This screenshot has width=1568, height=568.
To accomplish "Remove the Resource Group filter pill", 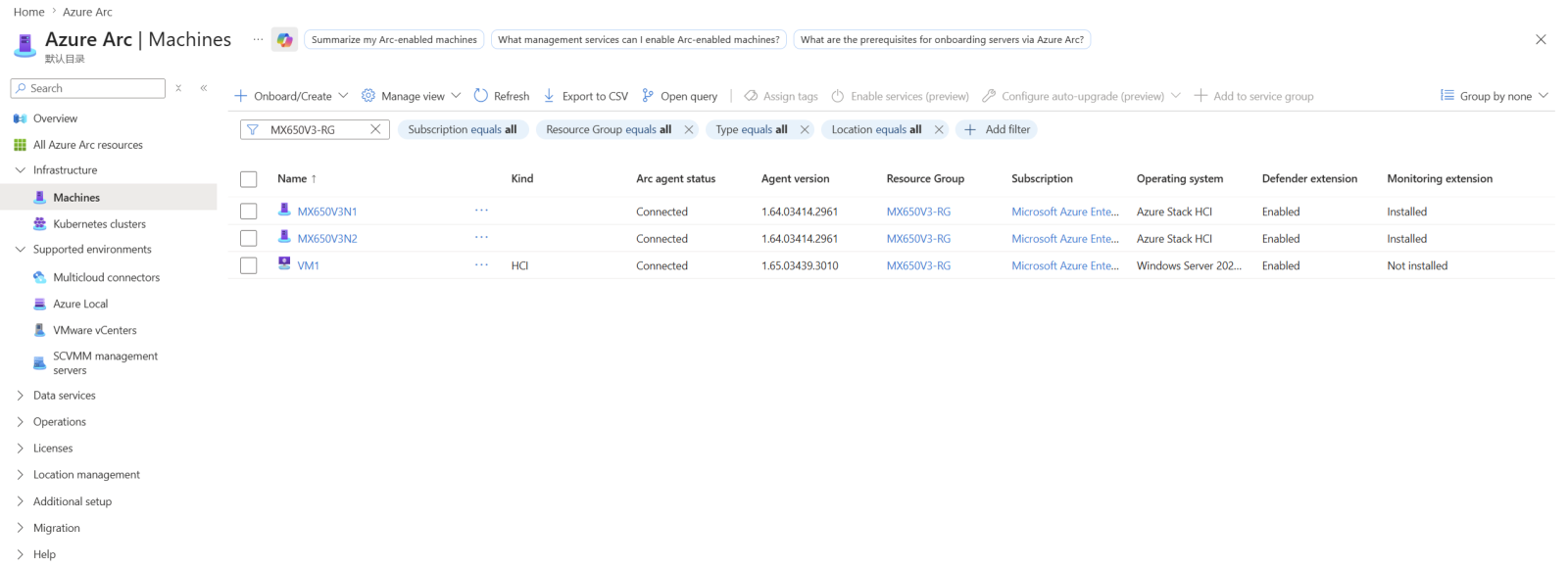I will pos(688,129).
